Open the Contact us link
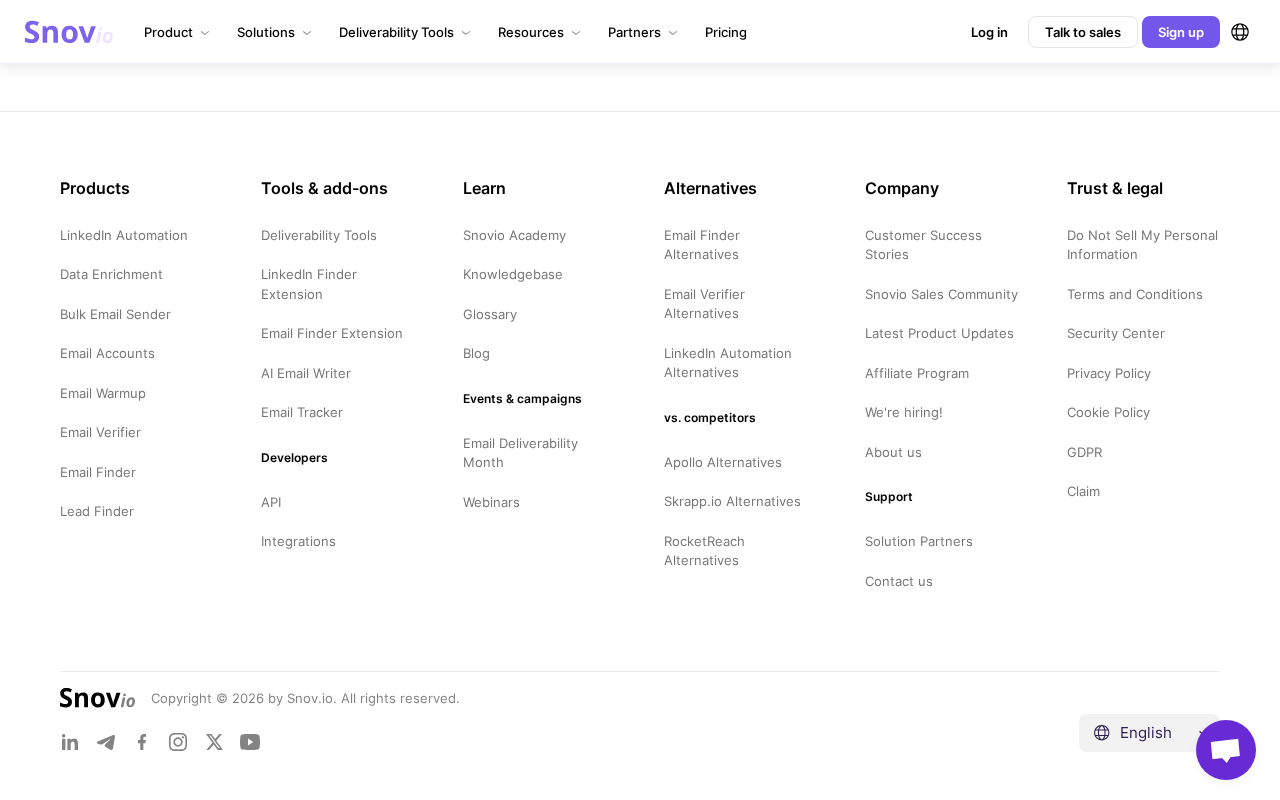The width and height of the screenshot is (1280, 800). tap(899, 581)
